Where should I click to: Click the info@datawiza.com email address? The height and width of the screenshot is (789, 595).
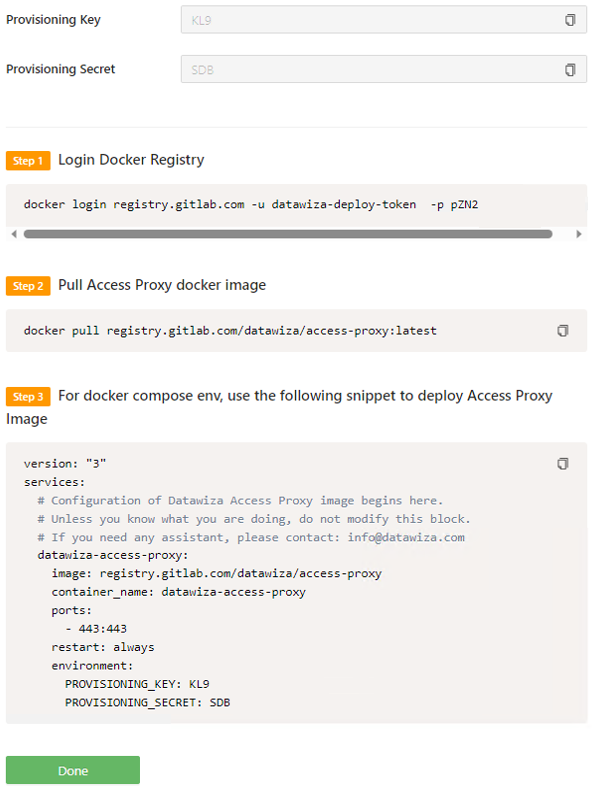(406, 537)
